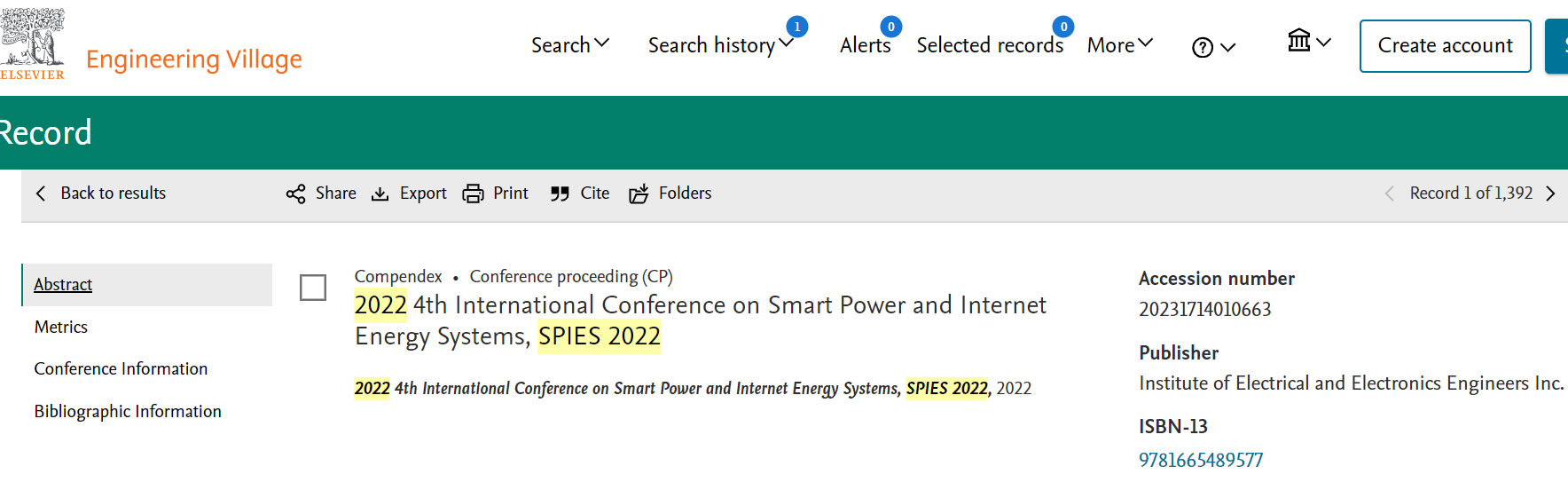1568x482 pixels.
Task: Click the Elsevier logo
Action: coord(33,44)
